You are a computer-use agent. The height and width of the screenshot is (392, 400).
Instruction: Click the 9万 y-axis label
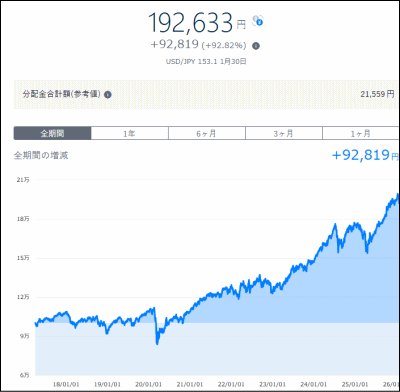24,336
